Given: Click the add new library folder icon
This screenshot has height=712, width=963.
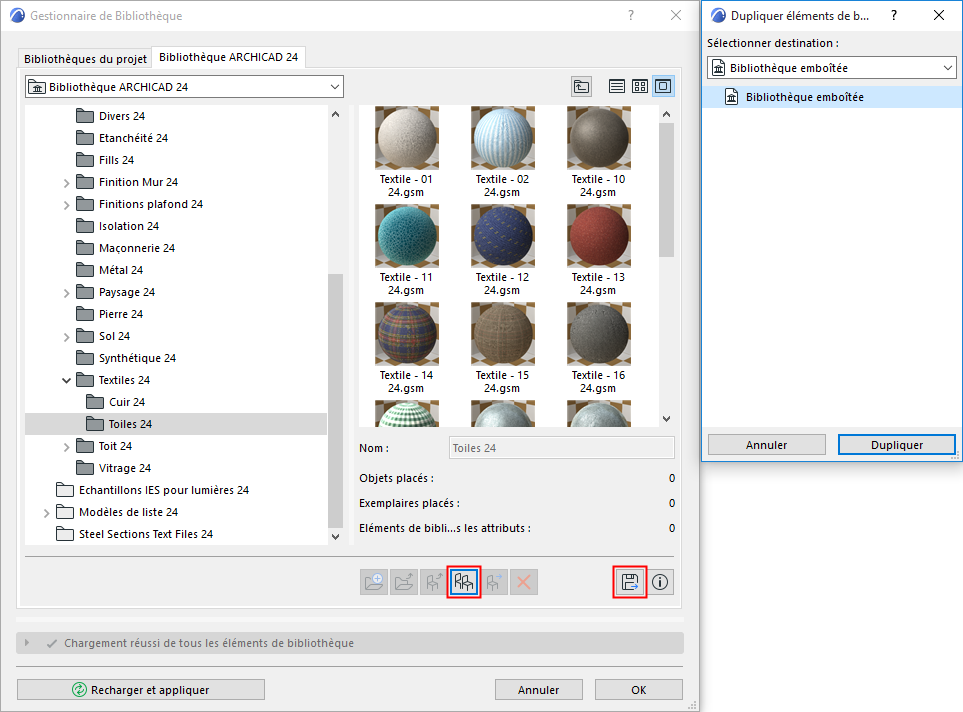Looking at the screenshot, I should 373,581.
